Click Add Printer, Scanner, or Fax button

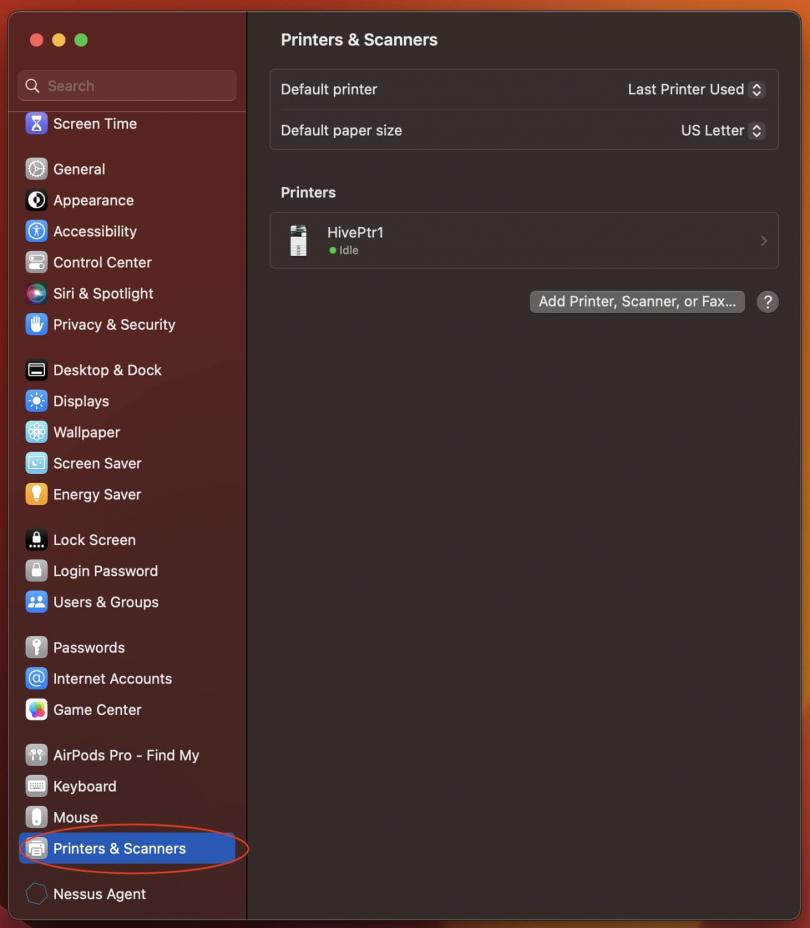pyautogui.click(x=637, y=302)
